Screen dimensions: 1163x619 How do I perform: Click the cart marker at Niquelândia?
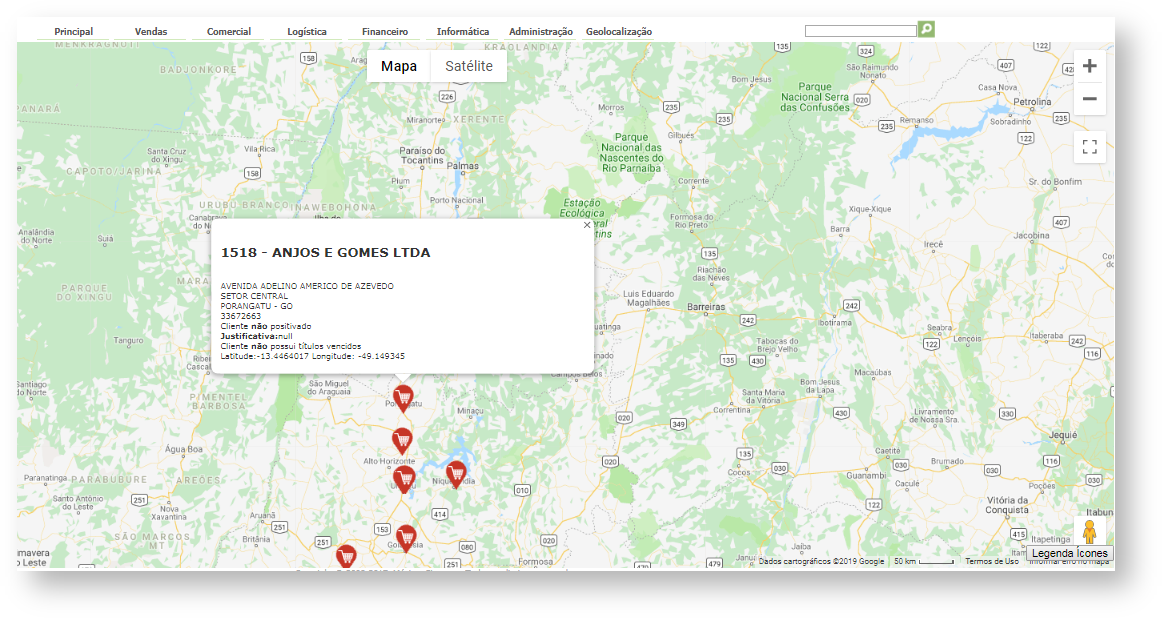click(456, 473)
